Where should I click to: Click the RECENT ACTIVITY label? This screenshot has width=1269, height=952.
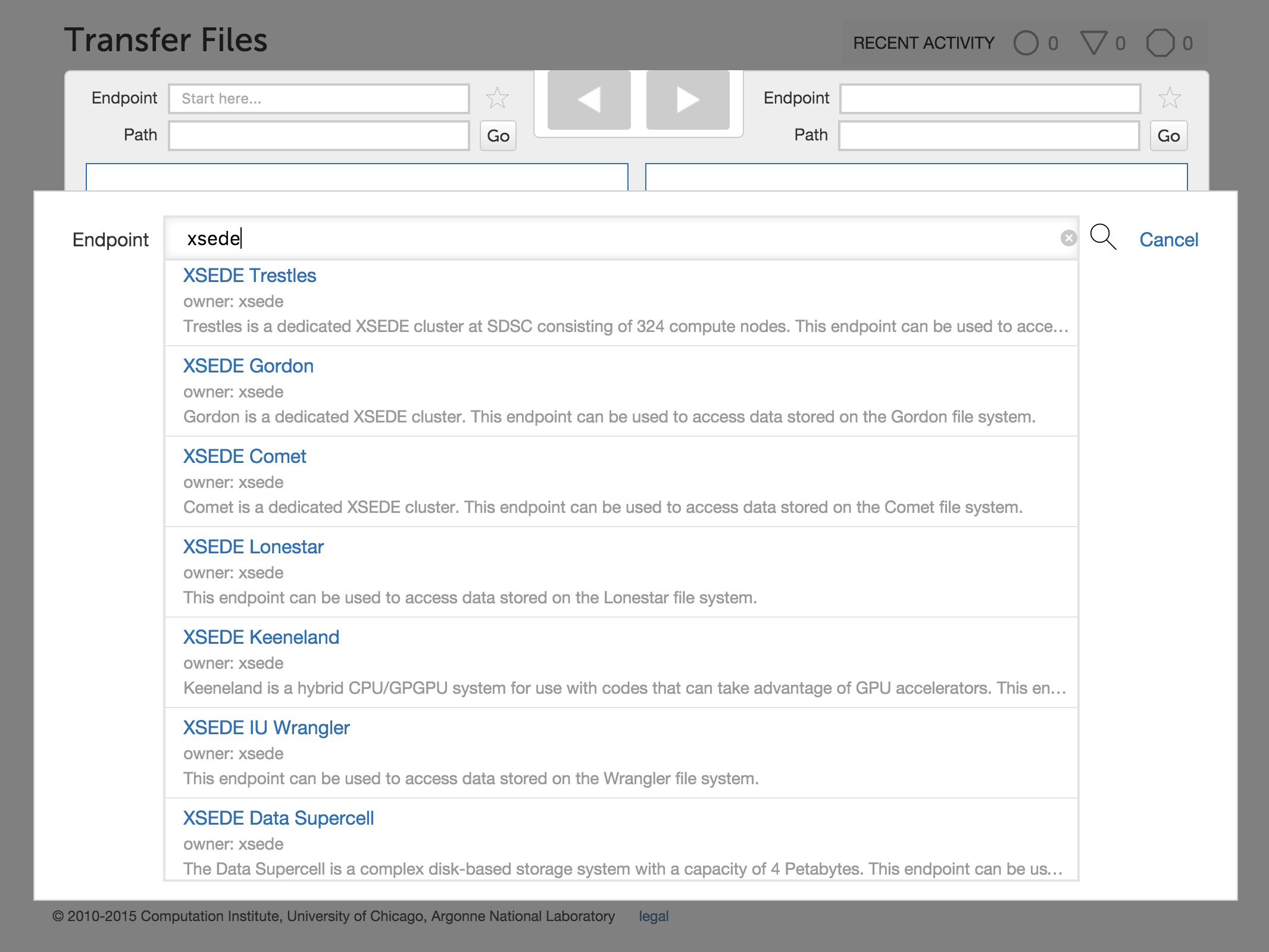point(924,43)
